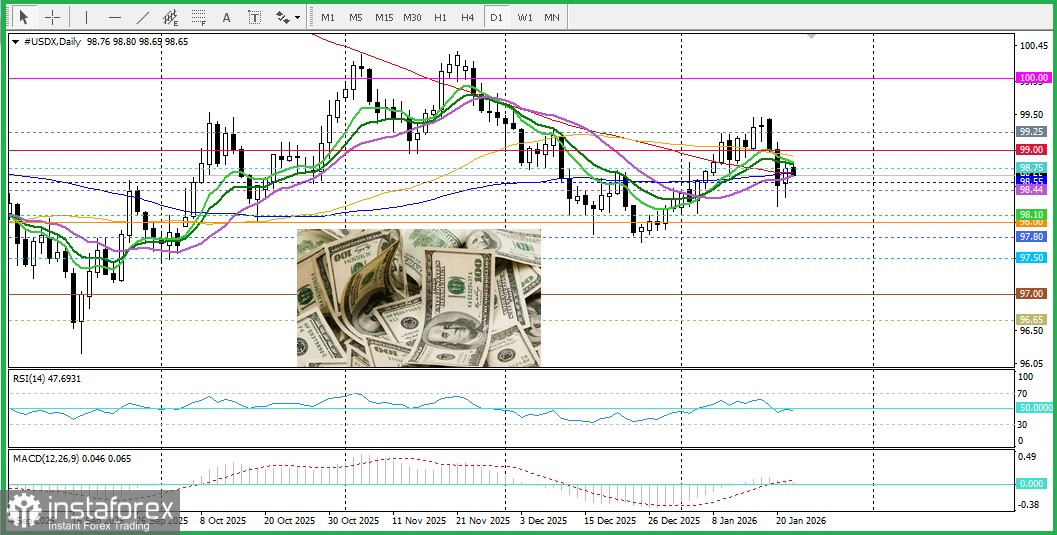Click the 21 Nov 2025 date label
Viewport: 1057px width, 535px height.
483,521
